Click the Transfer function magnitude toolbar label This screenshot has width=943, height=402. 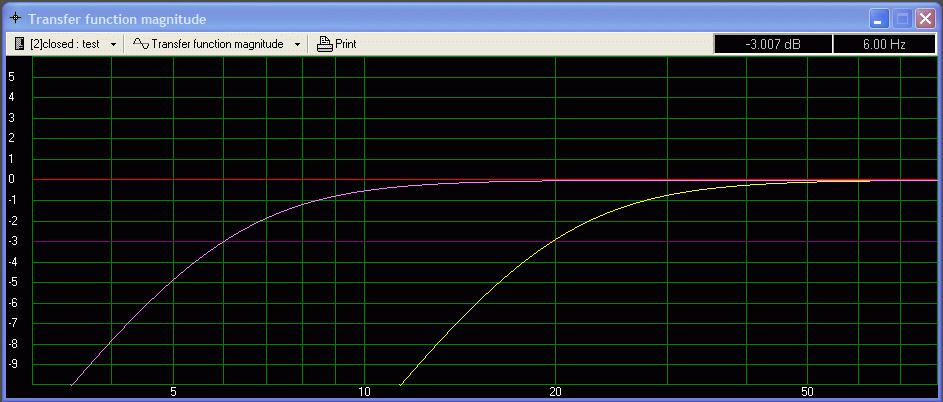(217, 44)
